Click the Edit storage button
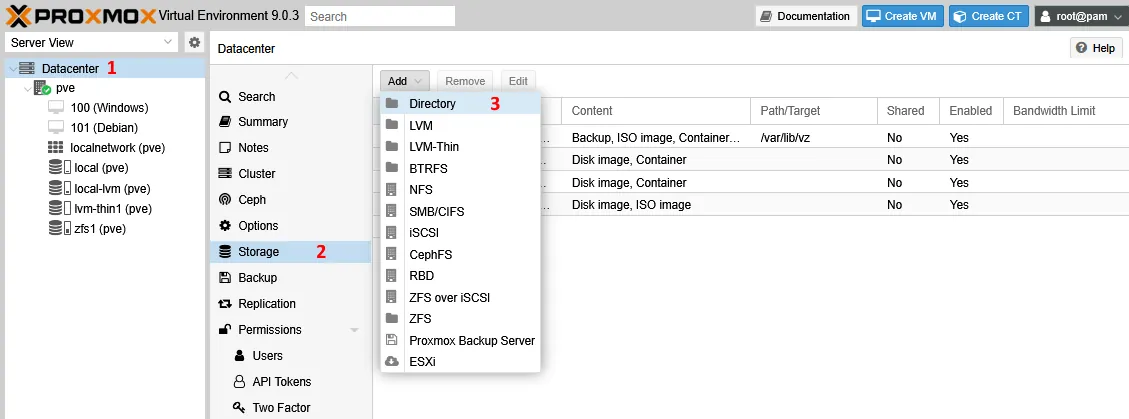Viewport: 1129px width, 419px height. click(518, 81)
